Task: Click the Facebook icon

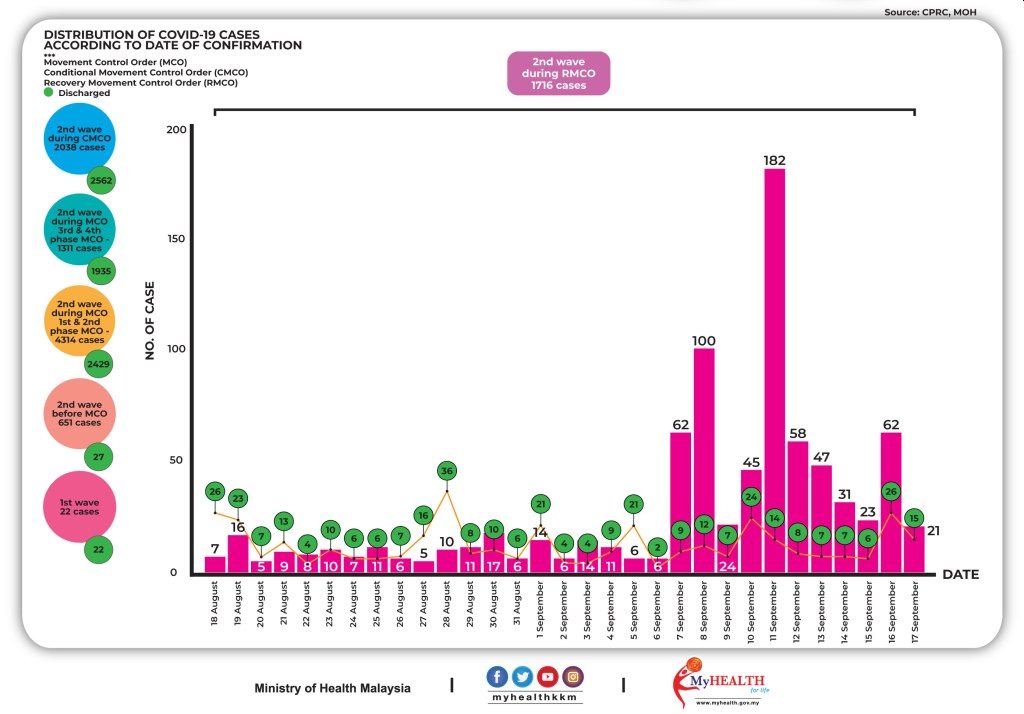Action: point(498,677)
